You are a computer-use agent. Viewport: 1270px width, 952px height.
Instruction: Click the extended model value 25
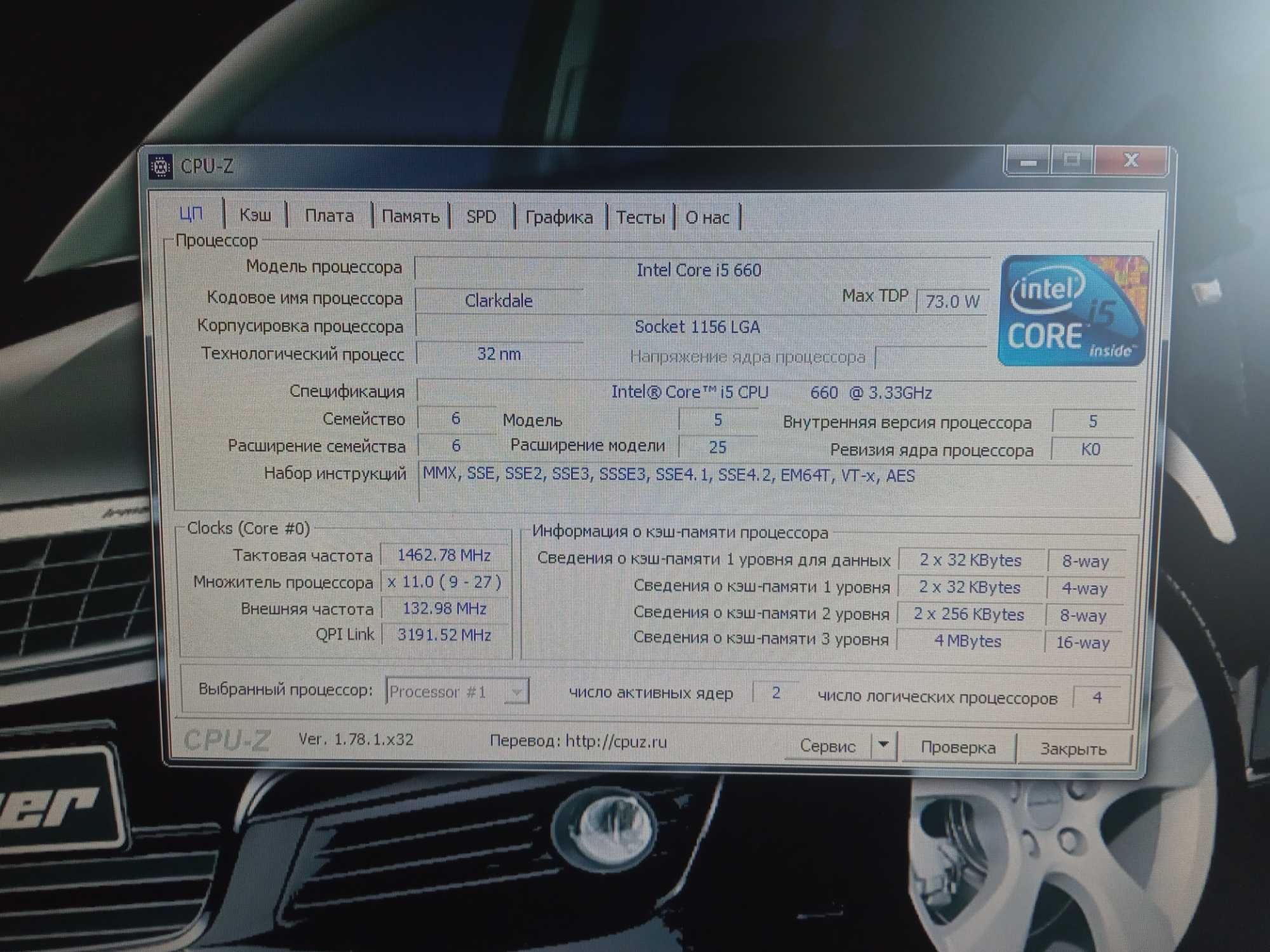(718, 447)
